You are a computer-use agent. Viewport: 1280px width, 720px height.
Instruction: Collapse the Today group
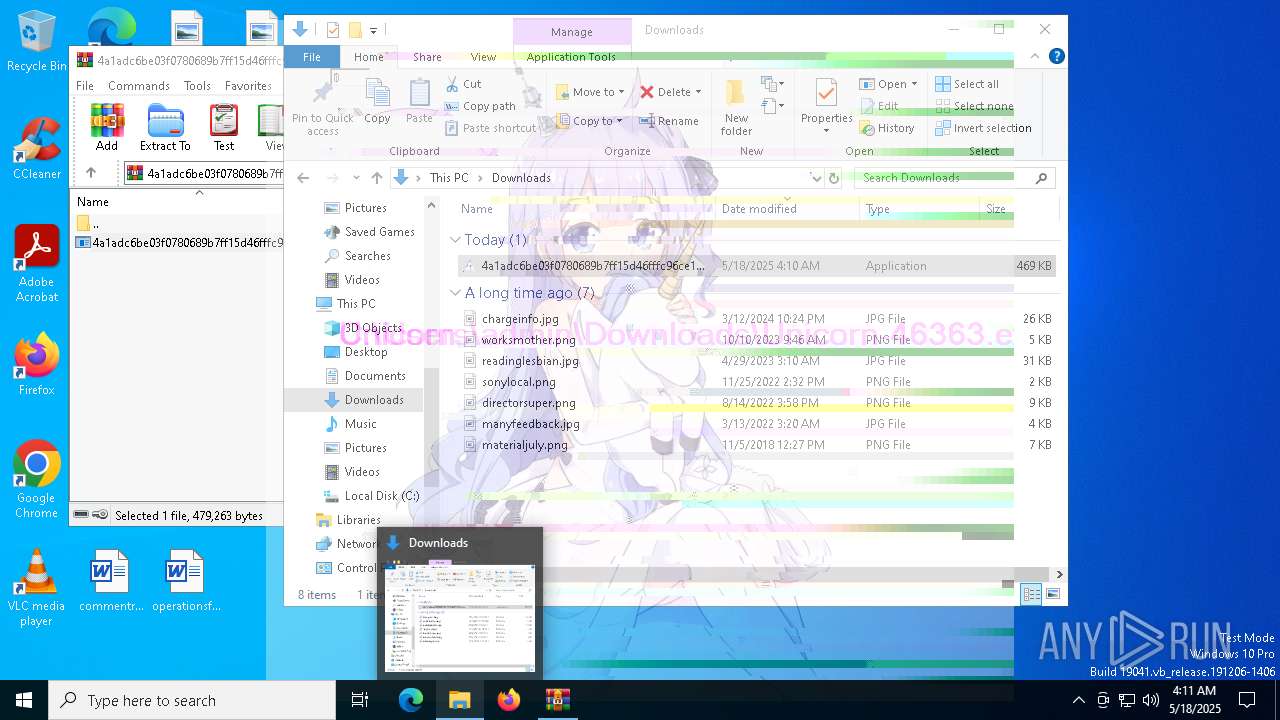tap(455, 240)
